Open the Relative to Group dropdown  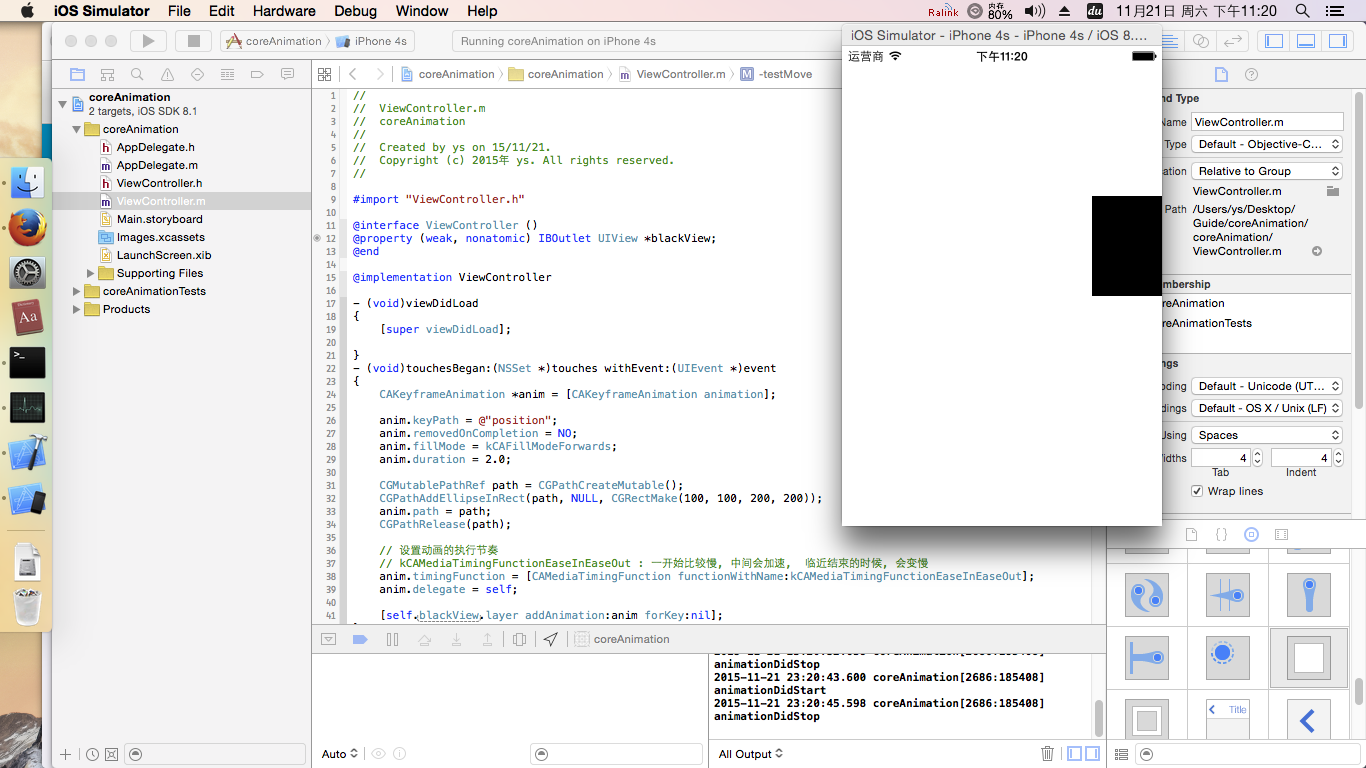pyautogui.click(x=1267, y=171)
